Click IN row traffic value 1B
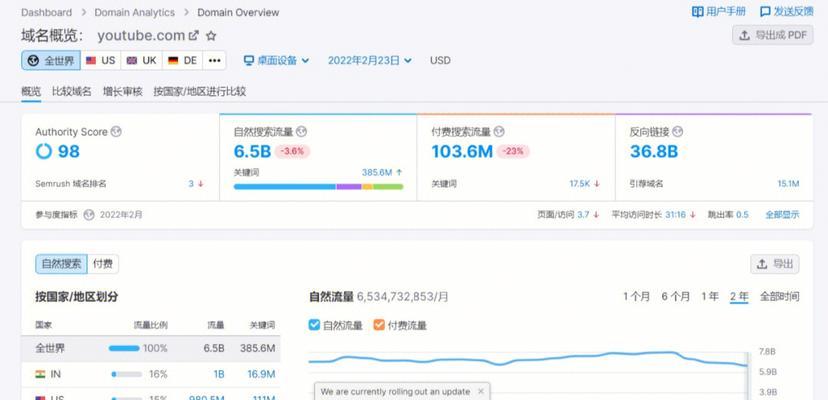The width and height of the screenshot is (828, 400). [x=219, y=374]
